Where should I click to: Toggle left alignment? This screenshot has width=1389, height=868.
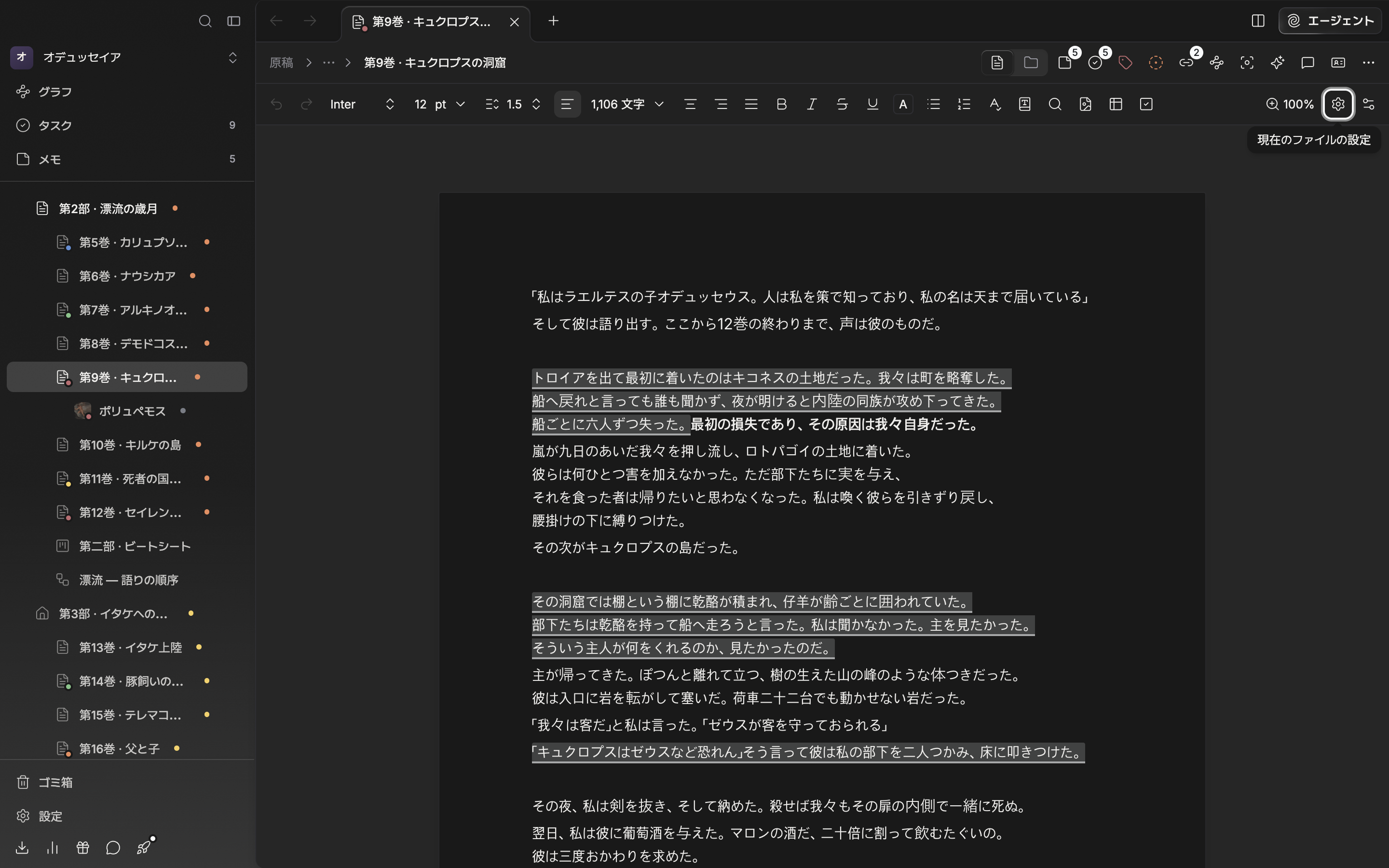tap(567, 104)
